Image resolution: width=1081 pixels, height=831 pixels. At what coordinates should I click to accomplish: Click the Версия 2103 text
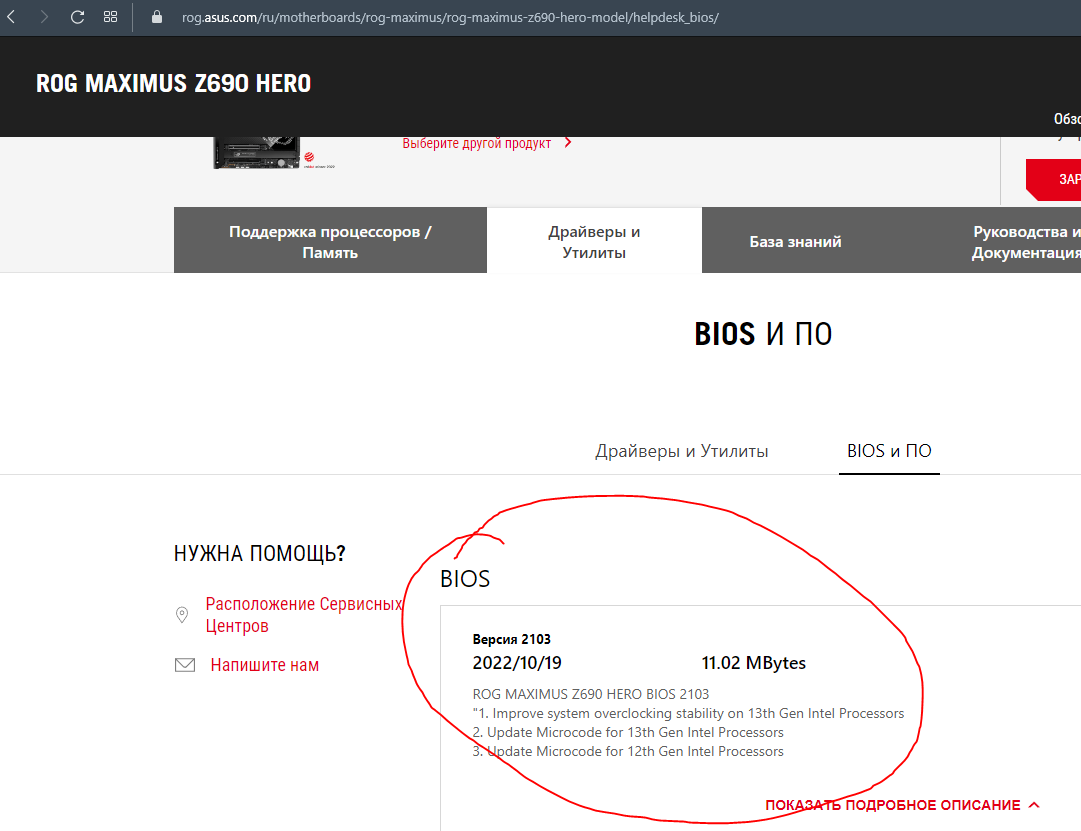pyautogui.click(x=512, y=639)
